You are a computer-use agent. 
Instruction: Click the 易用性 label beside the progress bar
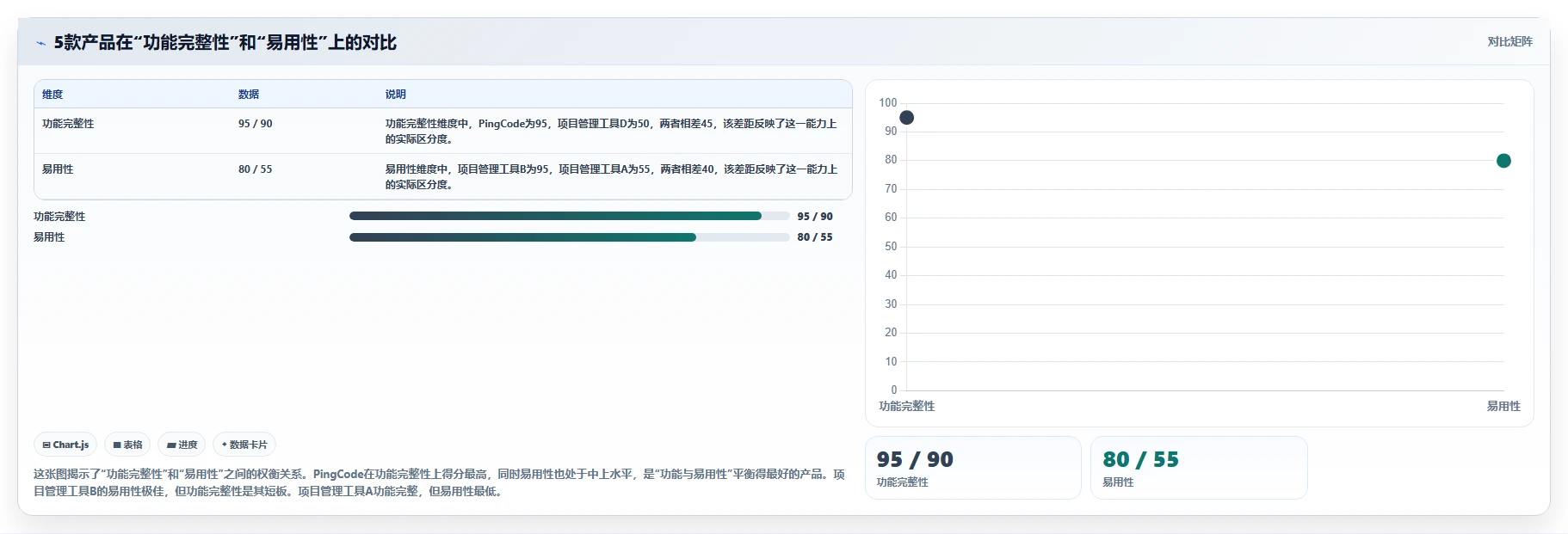click(x=49, y=237)
